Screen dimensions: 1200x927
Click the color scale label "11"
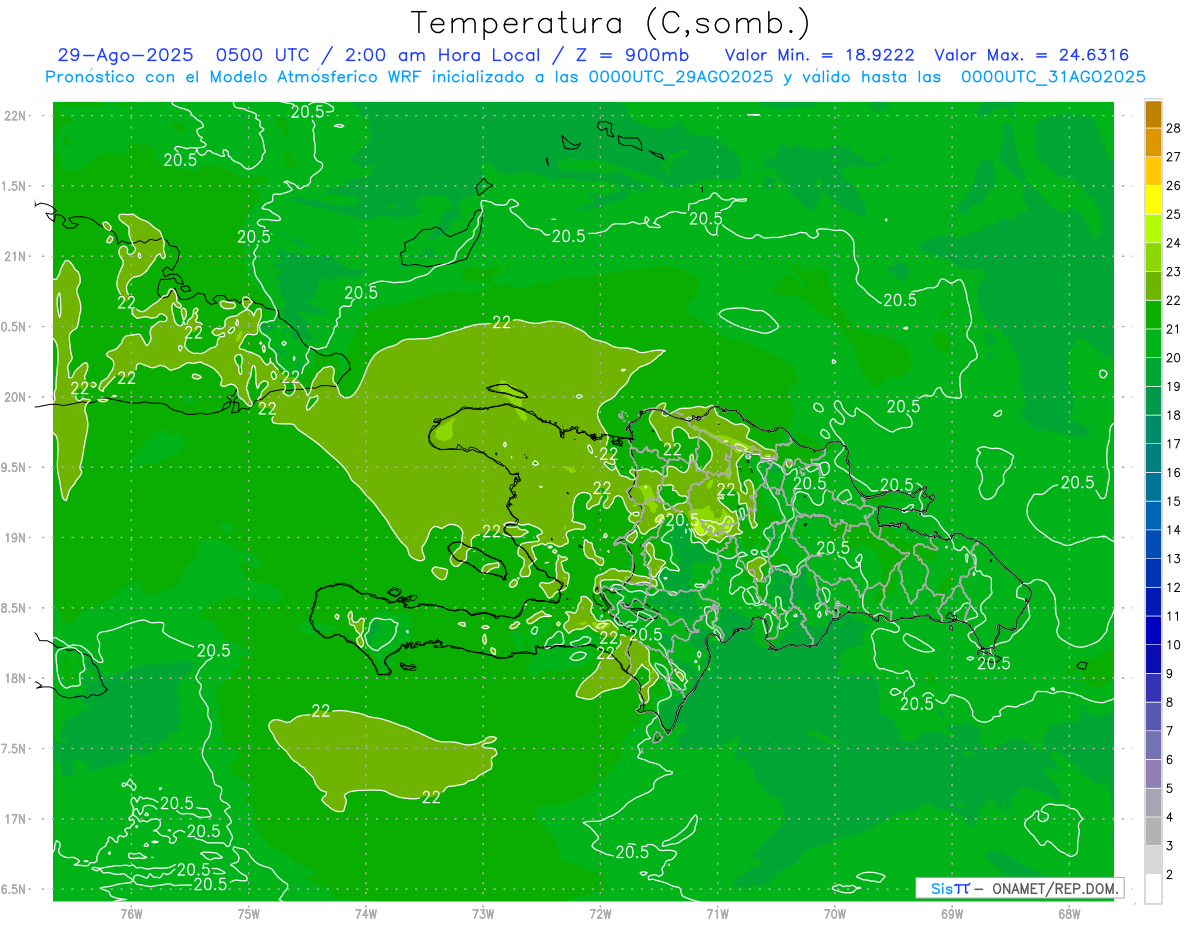(x=1174, y=616)
